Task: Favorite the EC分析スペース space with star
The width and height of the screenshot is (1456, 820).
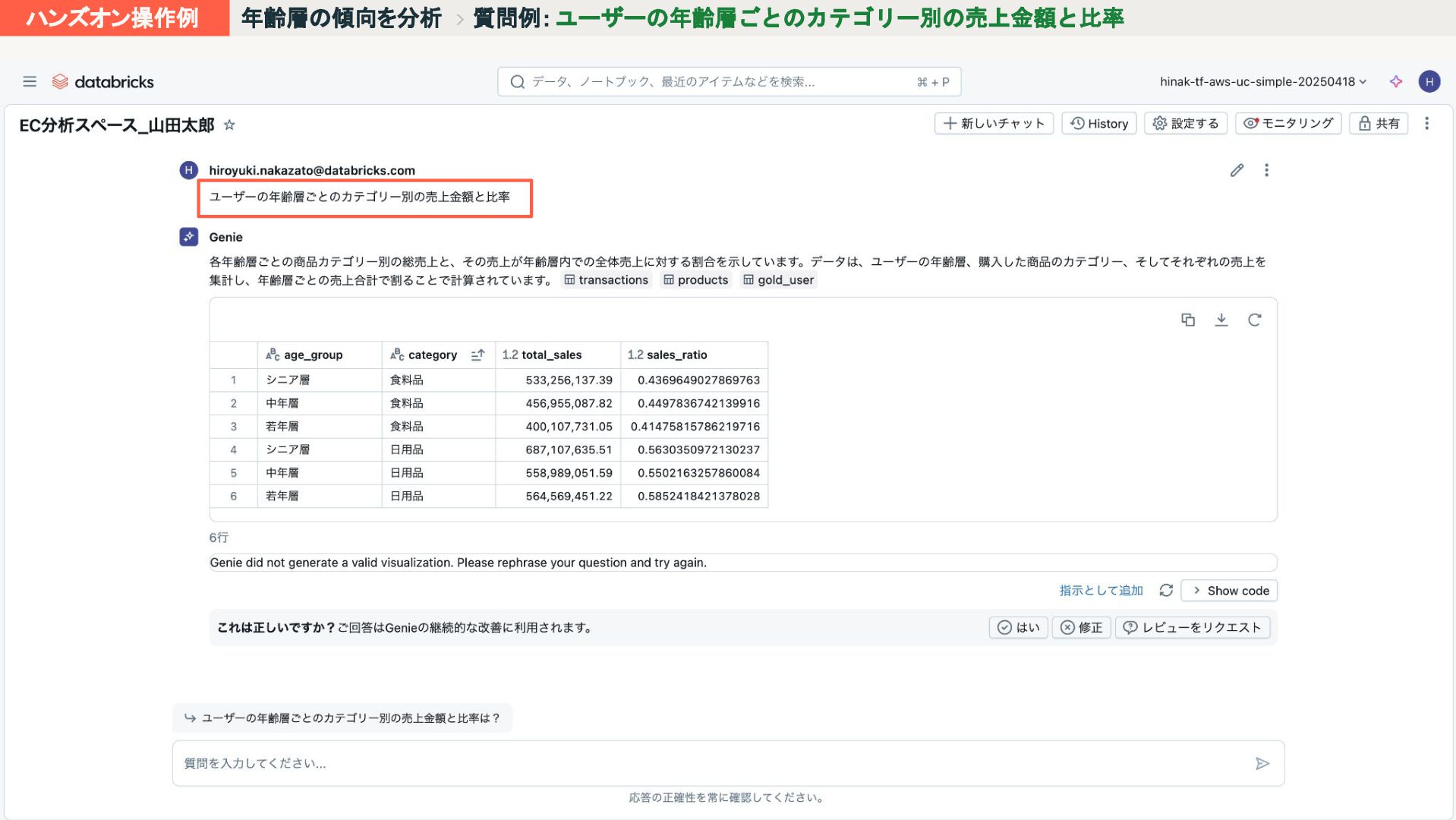Action: click(x=229, y=125)
